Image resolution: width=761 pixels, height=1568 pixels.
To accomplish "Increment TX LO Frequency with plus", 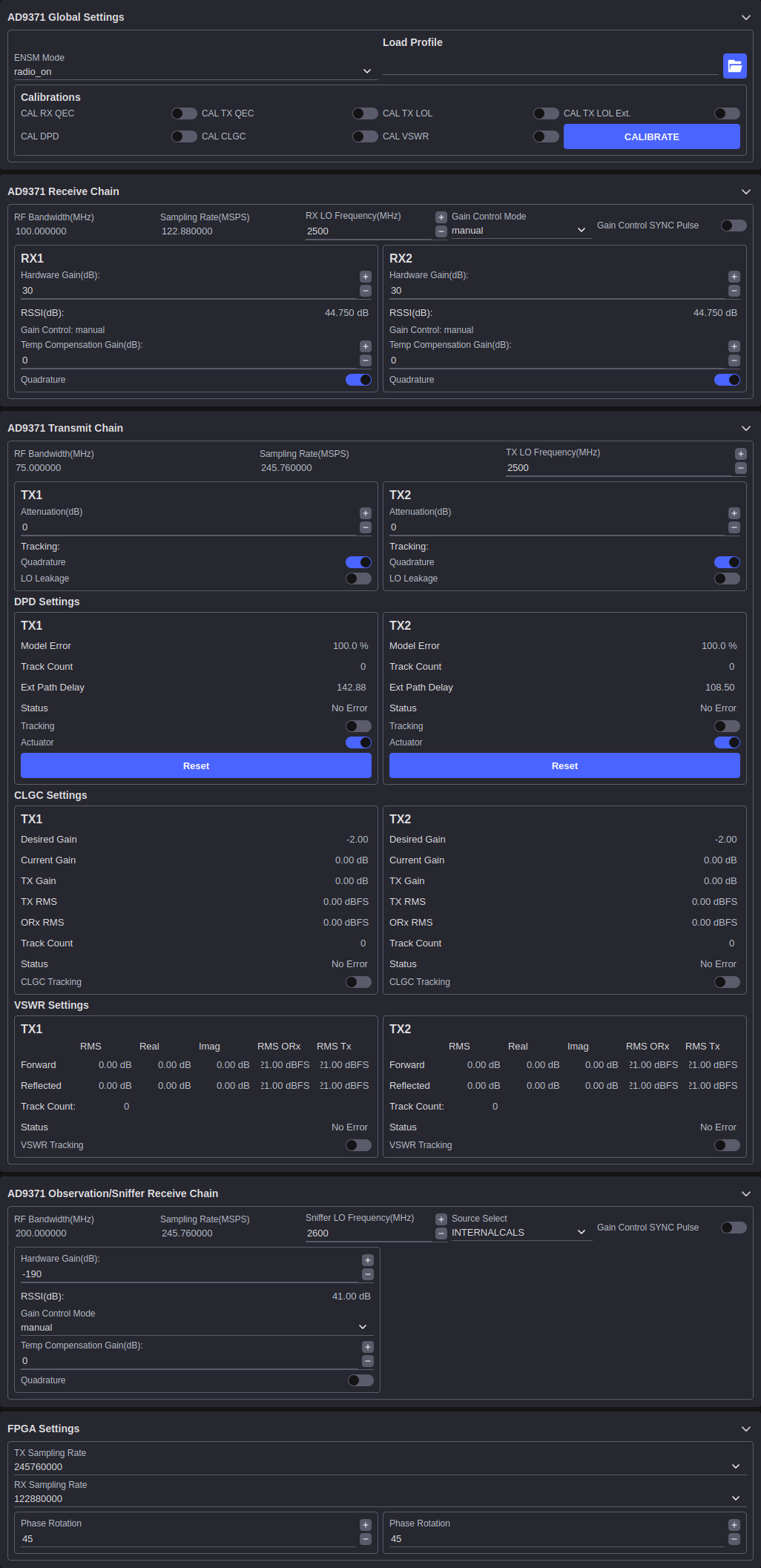I will (740, 454).
